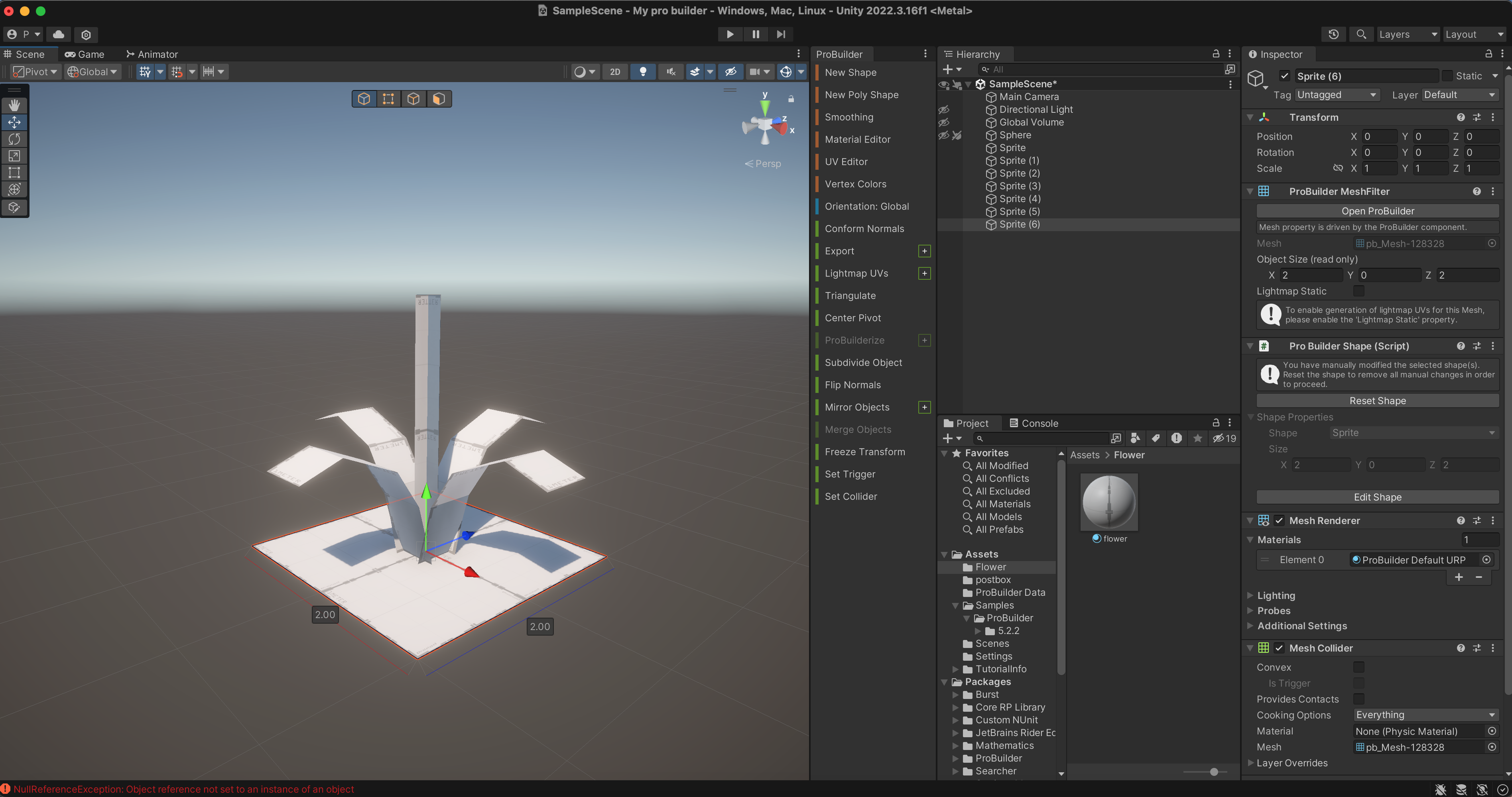Screen dimensions: 1512x797
Task: Select the Scale tool
Action: [x=15, y=156]
